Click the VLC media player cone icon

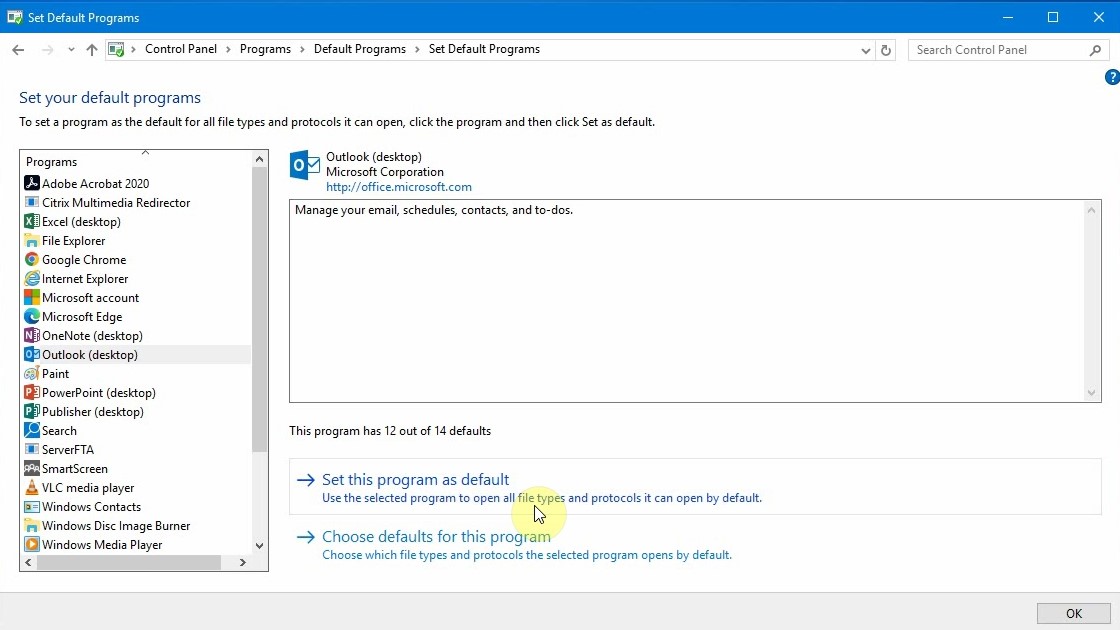pos(31,487)
